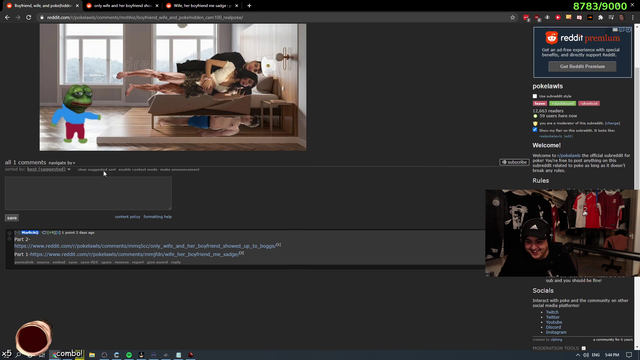Click the 'Get Reddit Premium' button
This screenshot has width=640, height=360.
(x=582, y=66)
